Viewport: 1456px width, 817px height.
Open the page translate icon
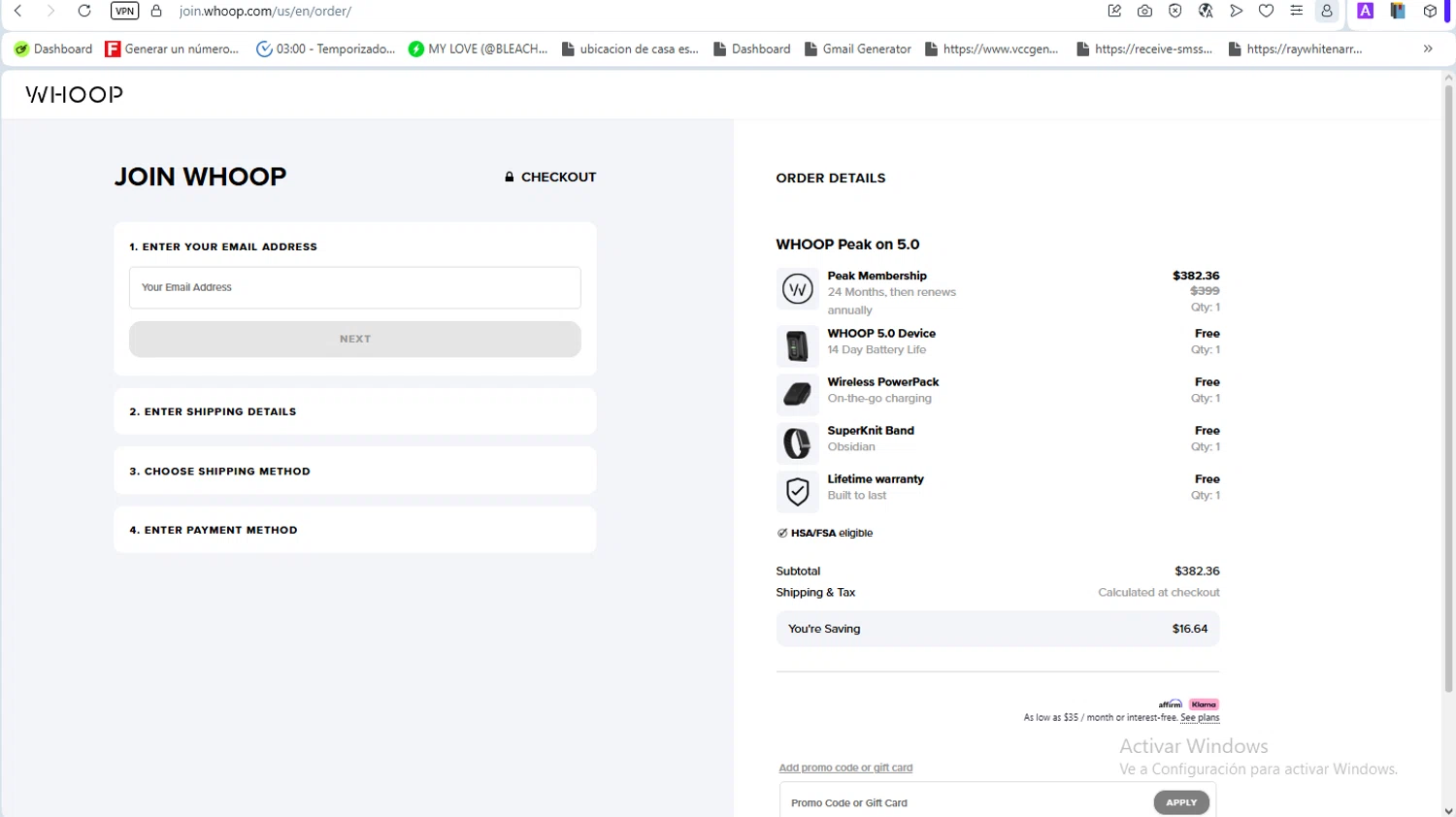pos(1206,12)
